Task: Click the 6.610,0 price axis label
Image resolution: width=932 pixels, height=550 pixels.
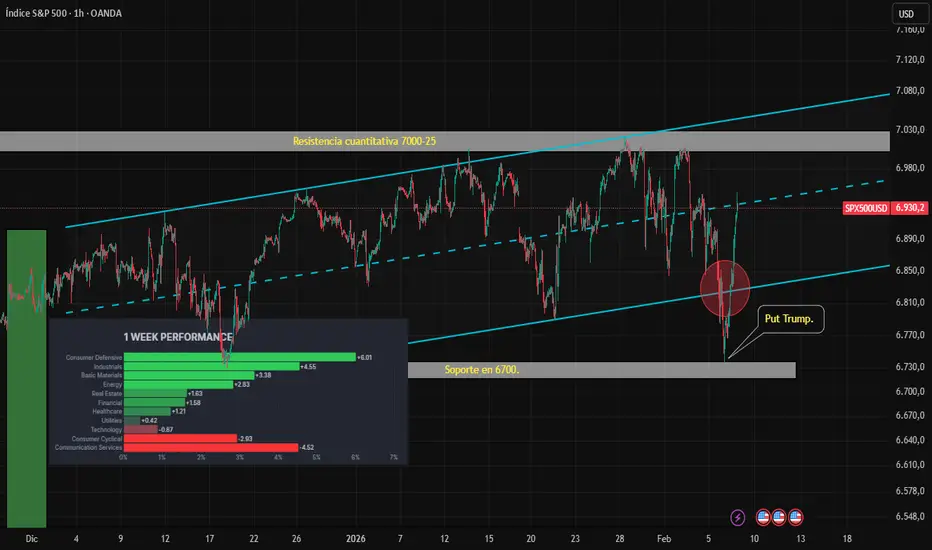Action: (x=910, y=465)
